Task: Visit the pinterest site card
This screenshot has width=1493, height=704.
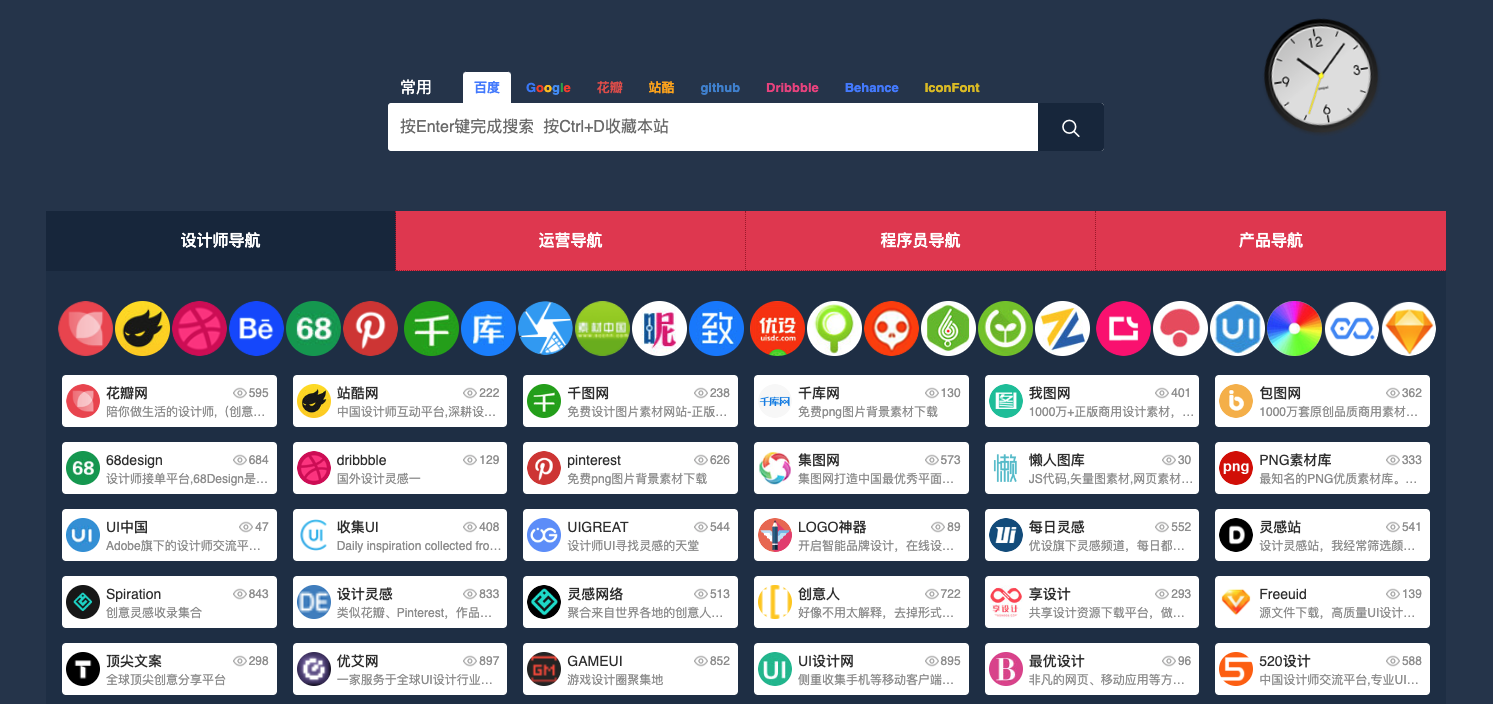Action: (x=630, y=468)
